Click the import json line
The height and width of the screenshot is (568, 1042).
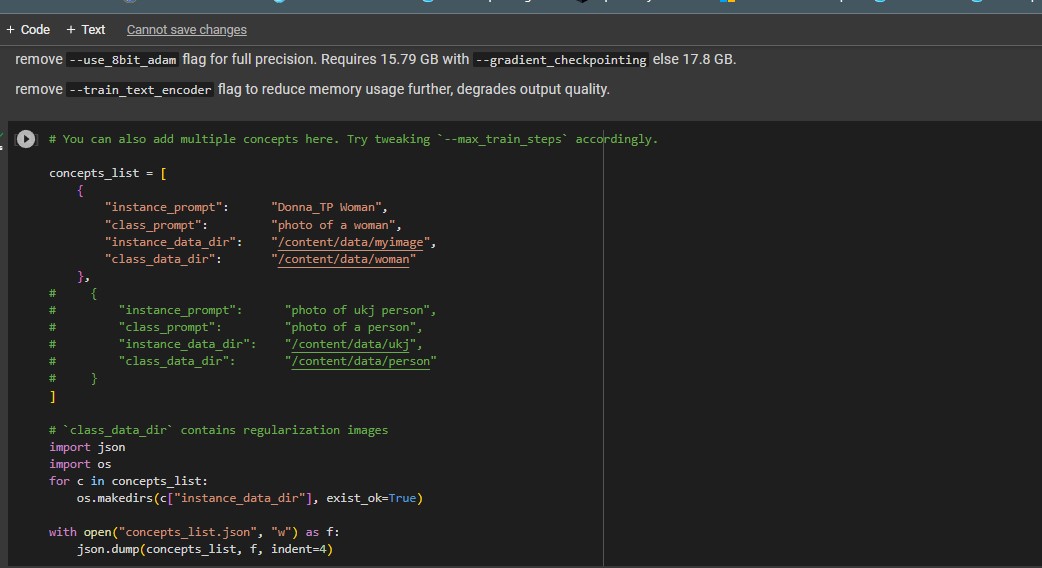pyautogui.click(x=87, y=447)
